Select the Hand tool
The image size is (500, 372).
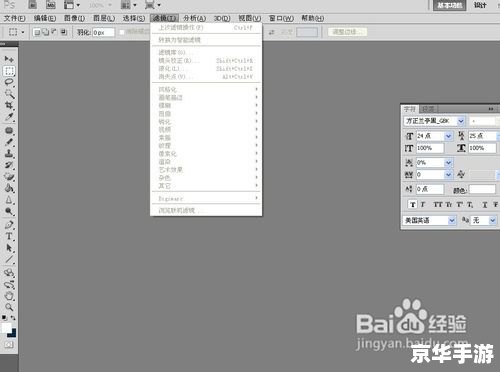click(9, 296)
